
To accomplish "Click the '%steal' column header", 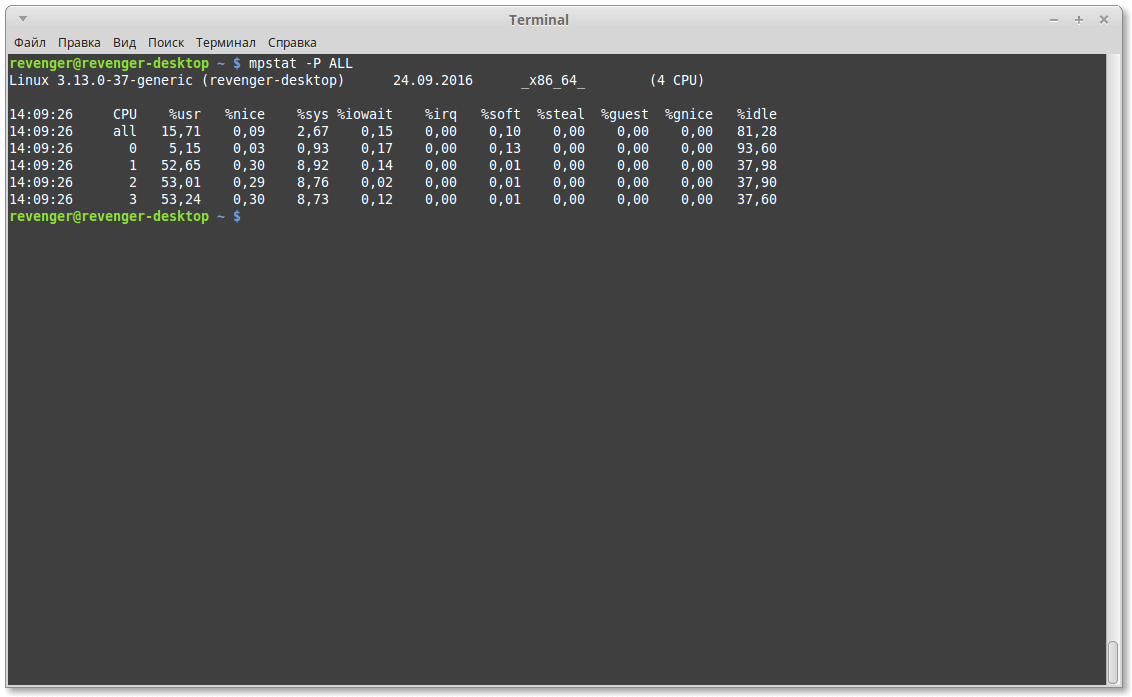I will pos(561,114).
